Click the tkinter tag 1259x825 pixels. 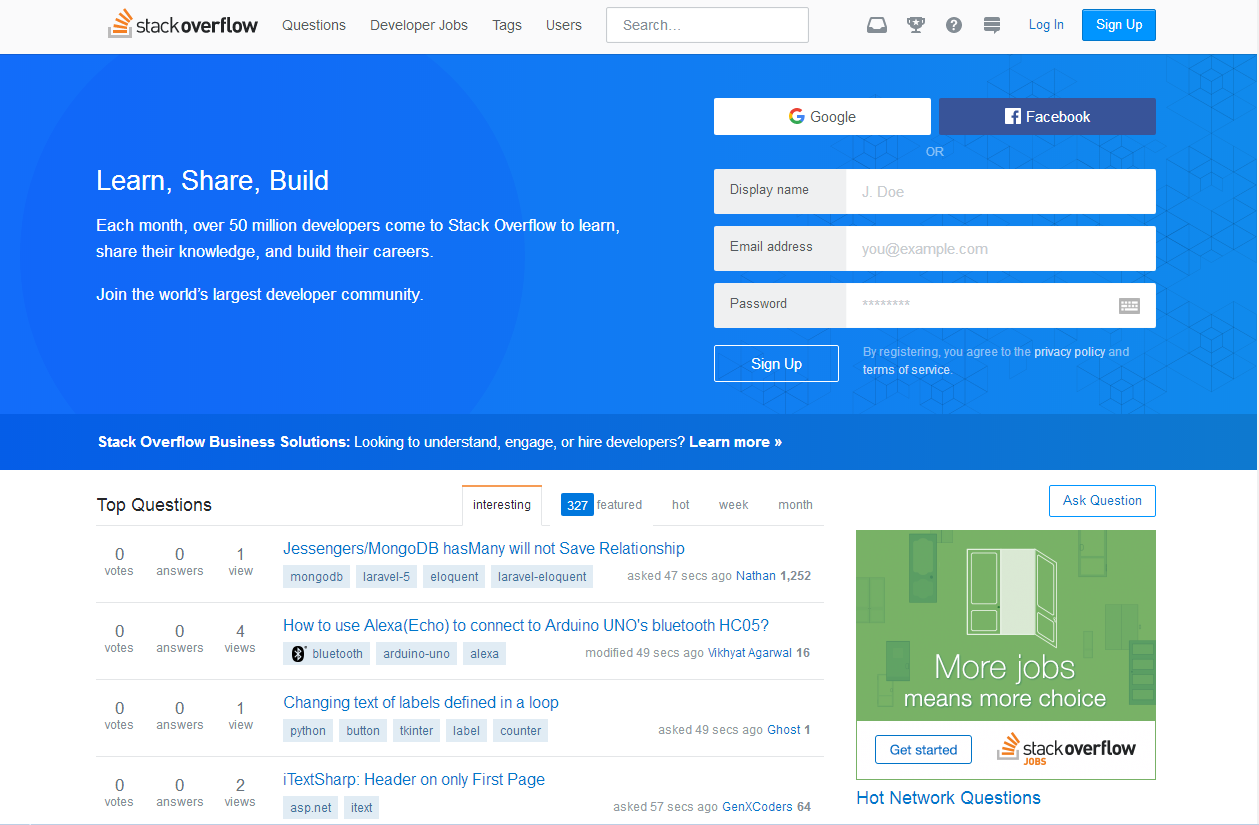417,731
